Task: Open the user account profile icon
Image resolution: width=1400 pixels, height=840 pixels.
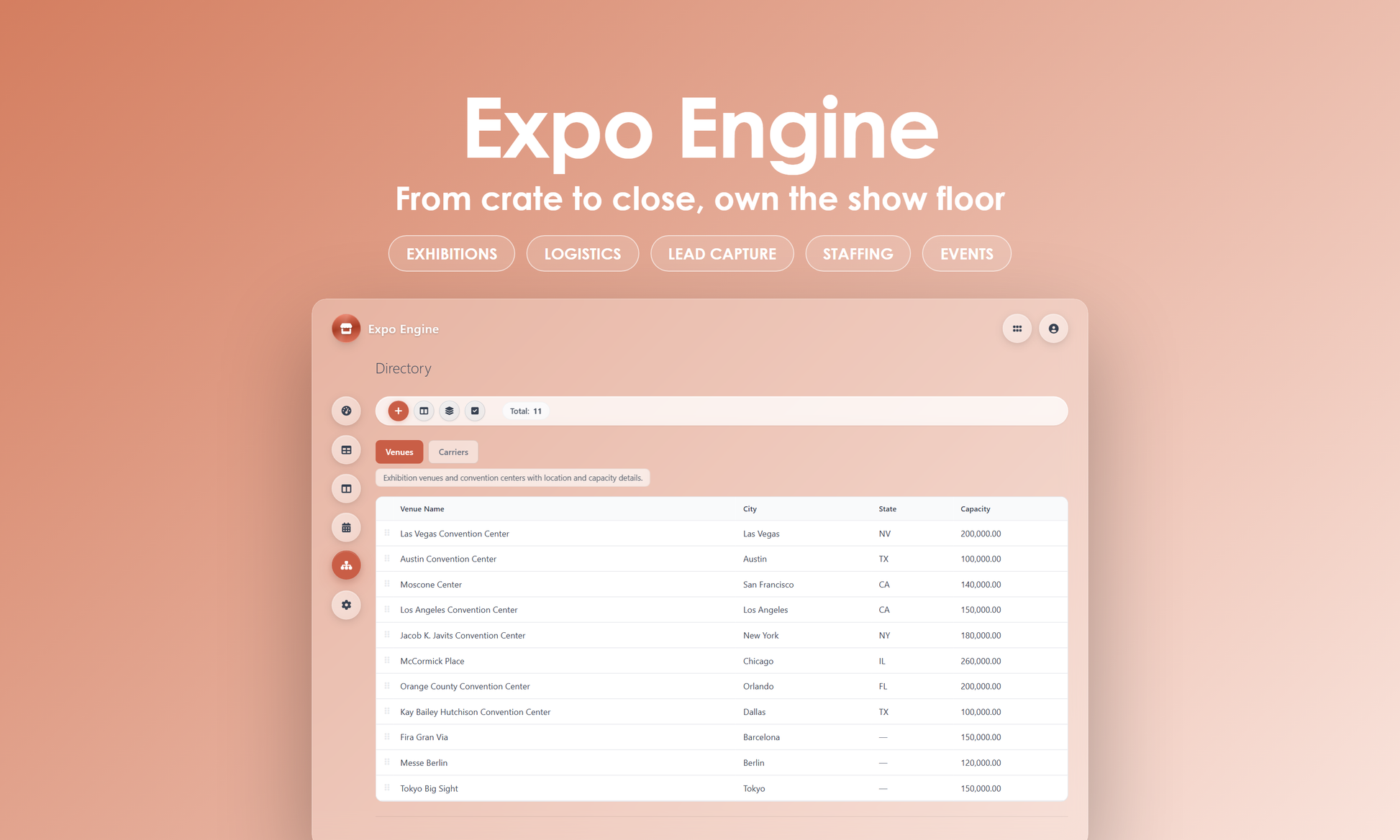Action: (1053, 329)
